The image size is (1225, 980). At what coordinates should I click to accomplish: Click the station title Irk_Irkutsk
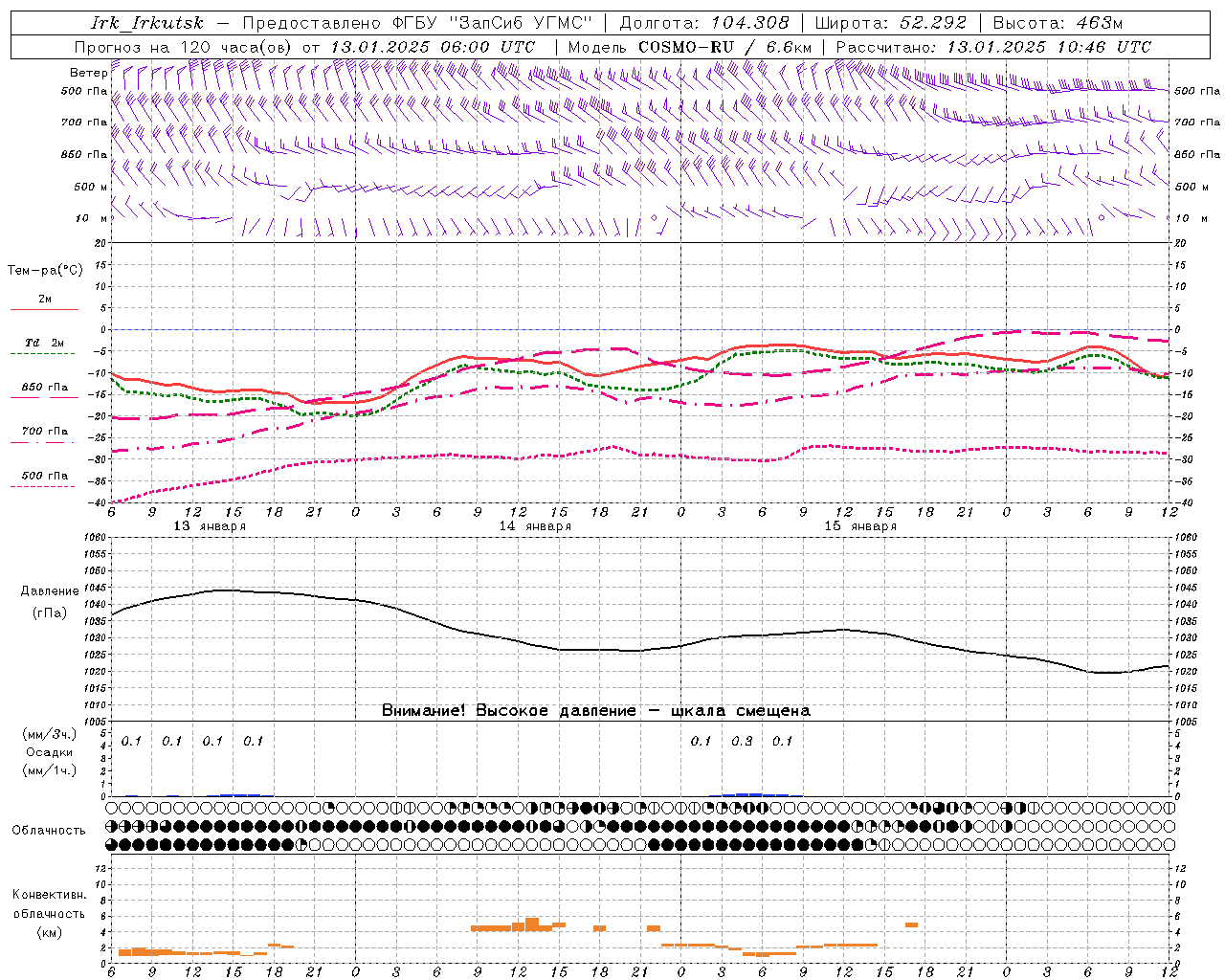coord(147,23)
